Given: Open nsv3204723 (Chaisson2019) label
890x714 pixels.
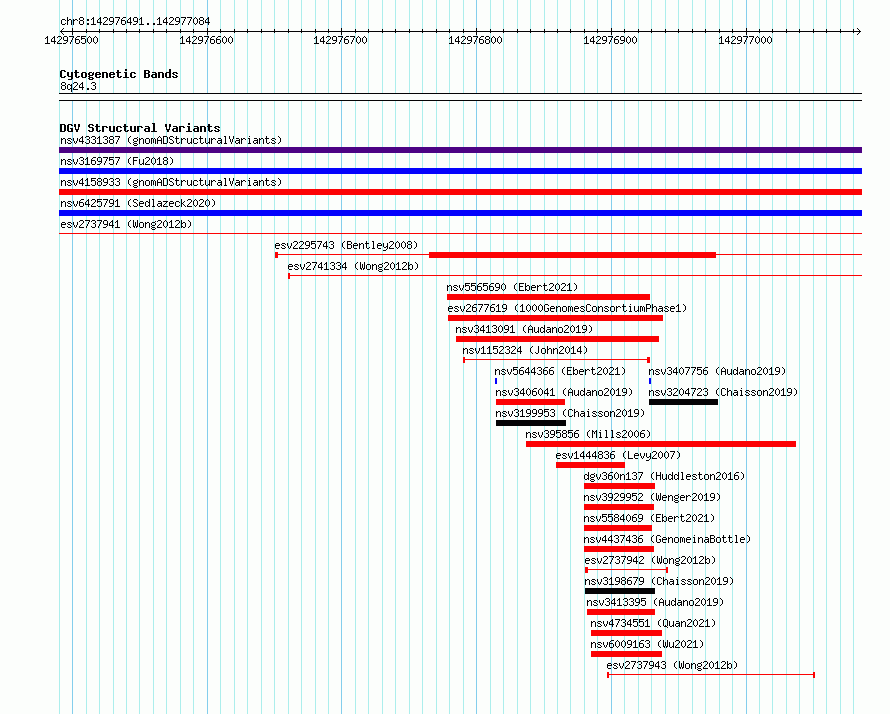Looking at the screenshot, I should 723,392.
